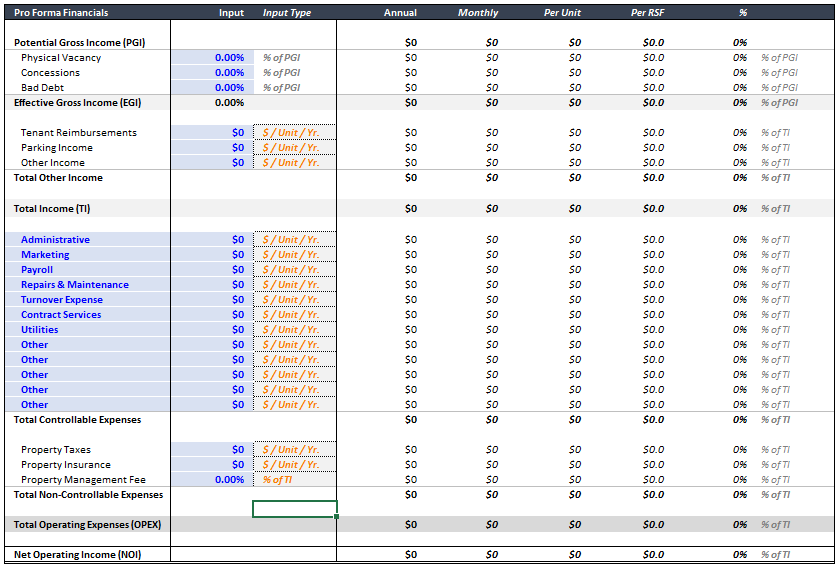This screenshot has width=840, height=570.
Task: Click the Property Taxes dollar input cell
Action: [212, 449]
